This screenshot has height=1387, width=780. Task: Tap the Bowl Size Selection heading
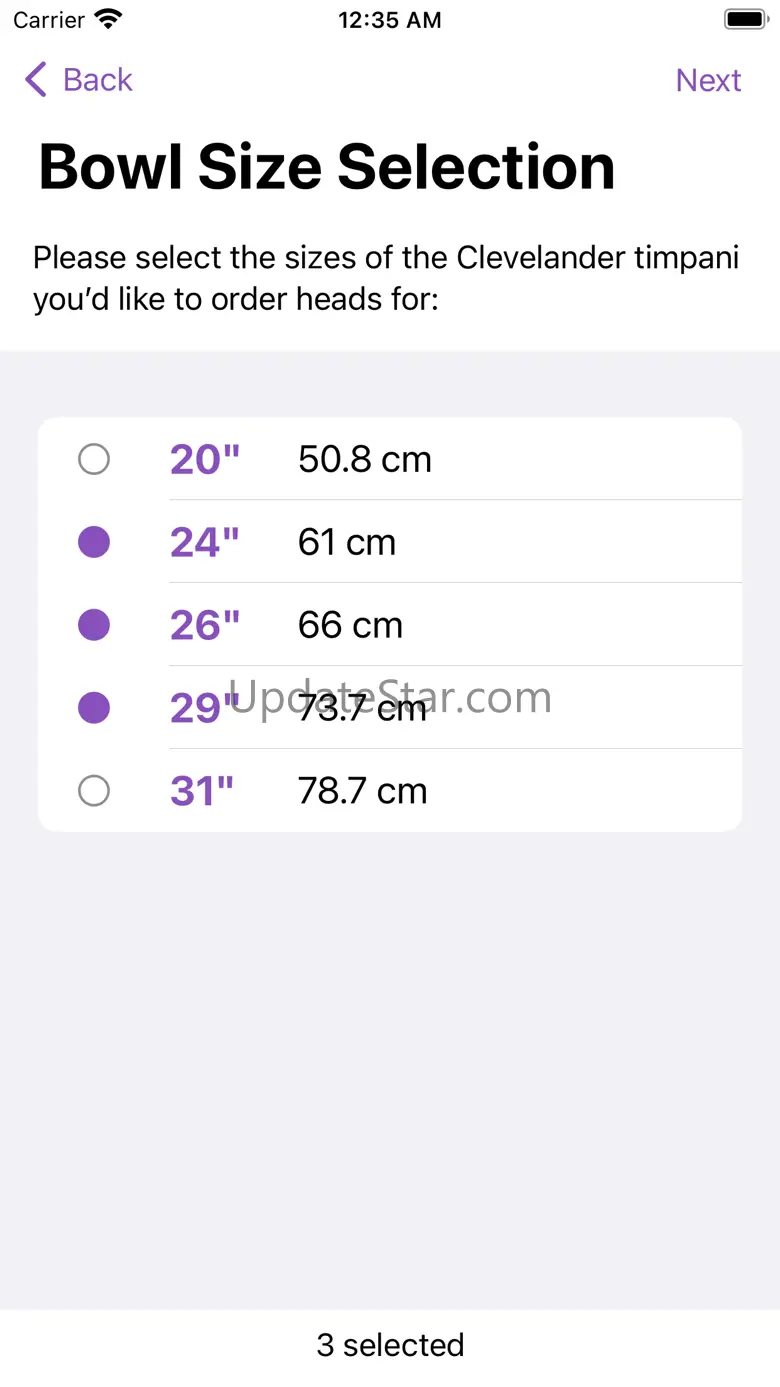(327, 167)
